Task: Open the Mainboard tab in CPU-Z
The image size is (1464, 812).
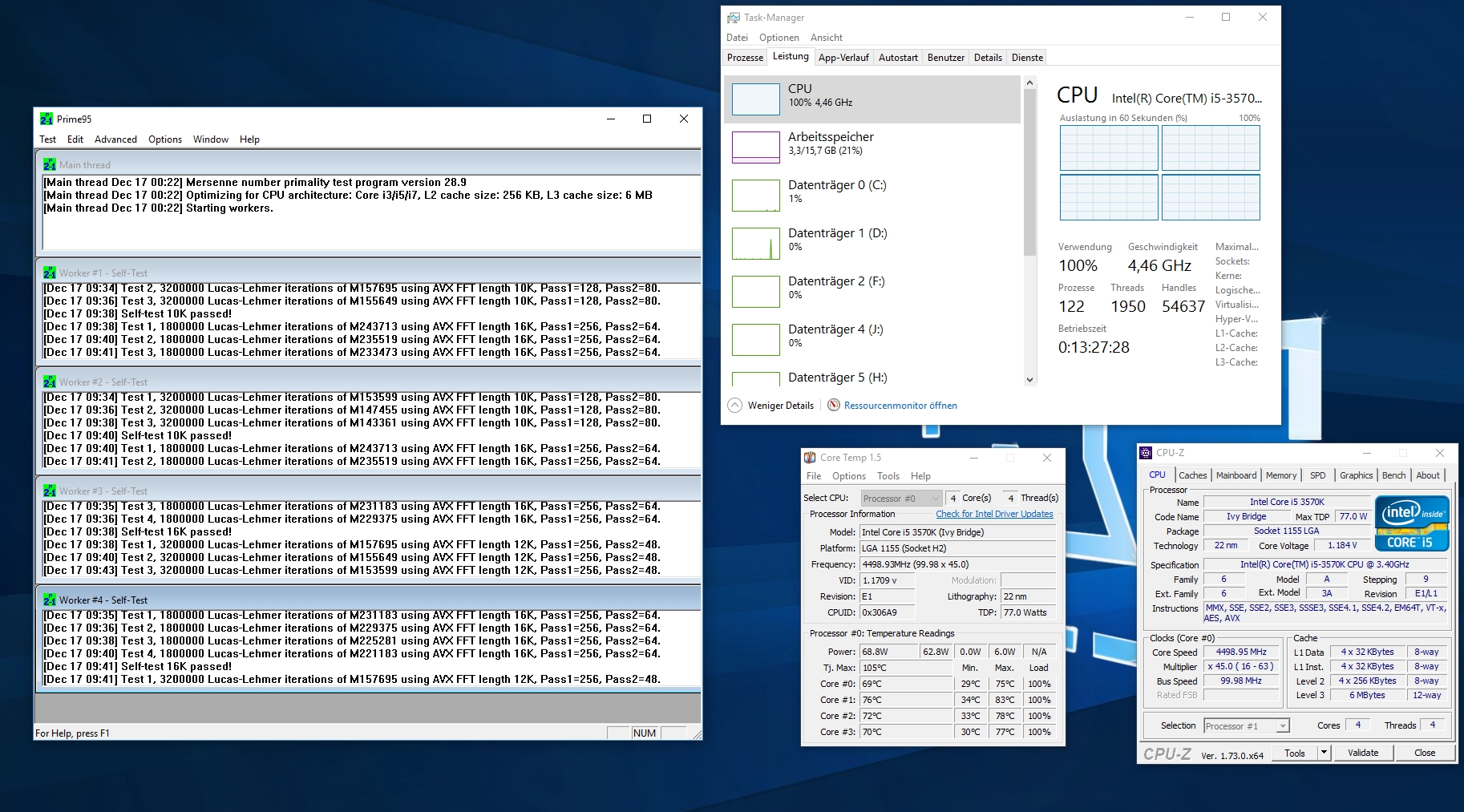Action: click(1236, 475)
